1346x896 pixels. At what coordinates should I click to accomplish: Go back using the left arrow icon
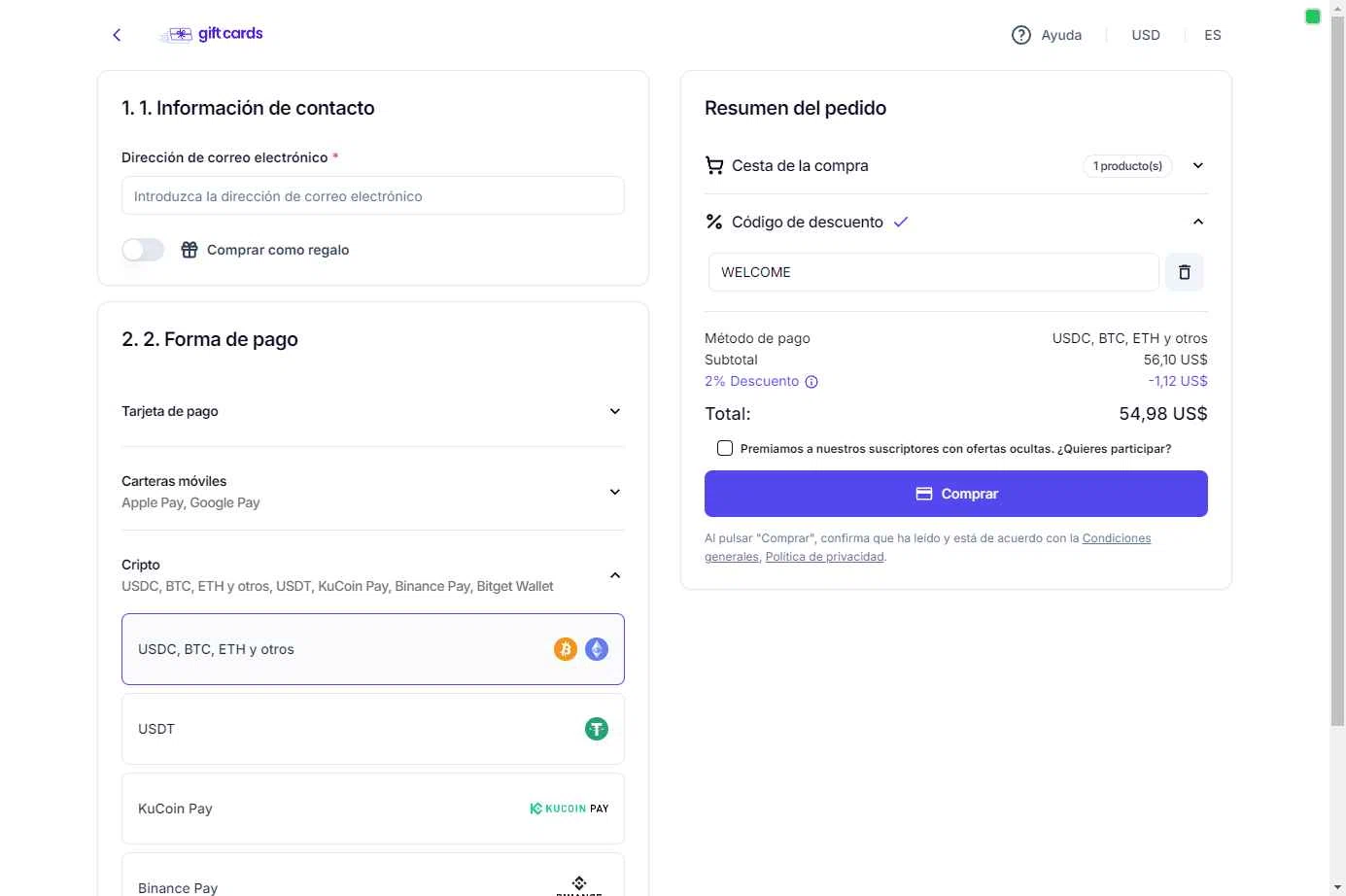[117, 35]
